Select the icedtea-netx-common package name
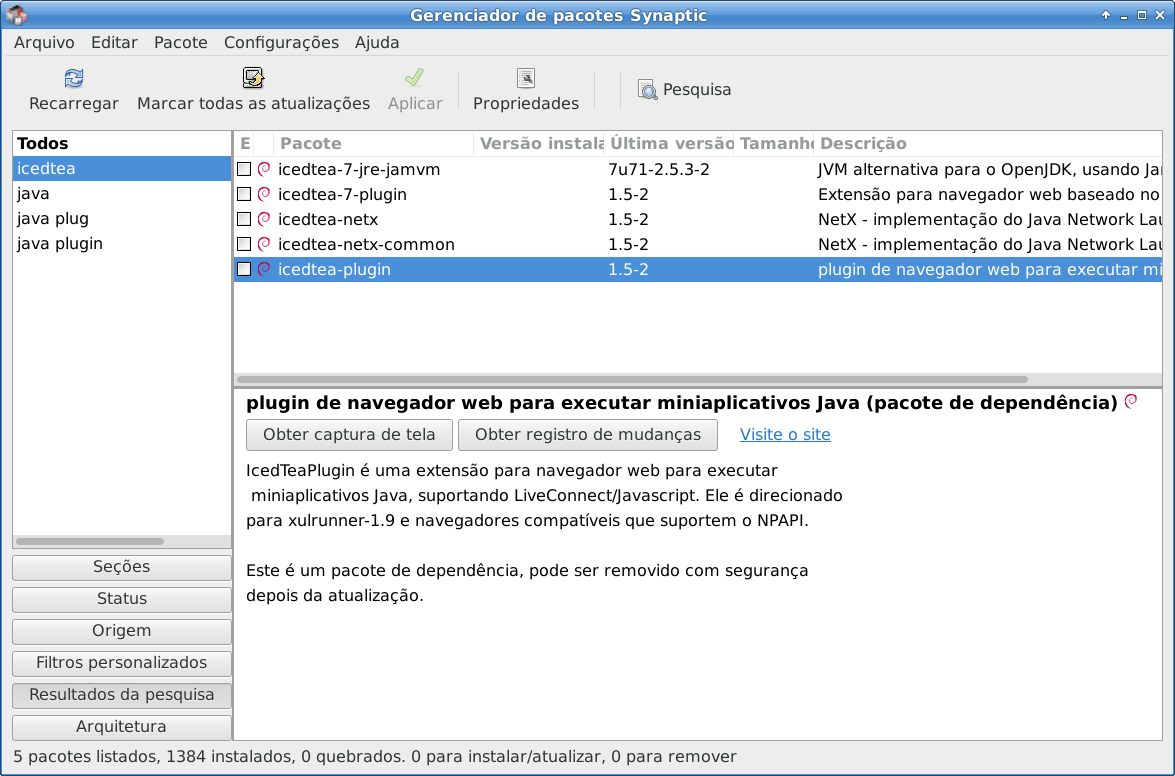This screenshot has width=1175, height=776. tap(366, 244)
